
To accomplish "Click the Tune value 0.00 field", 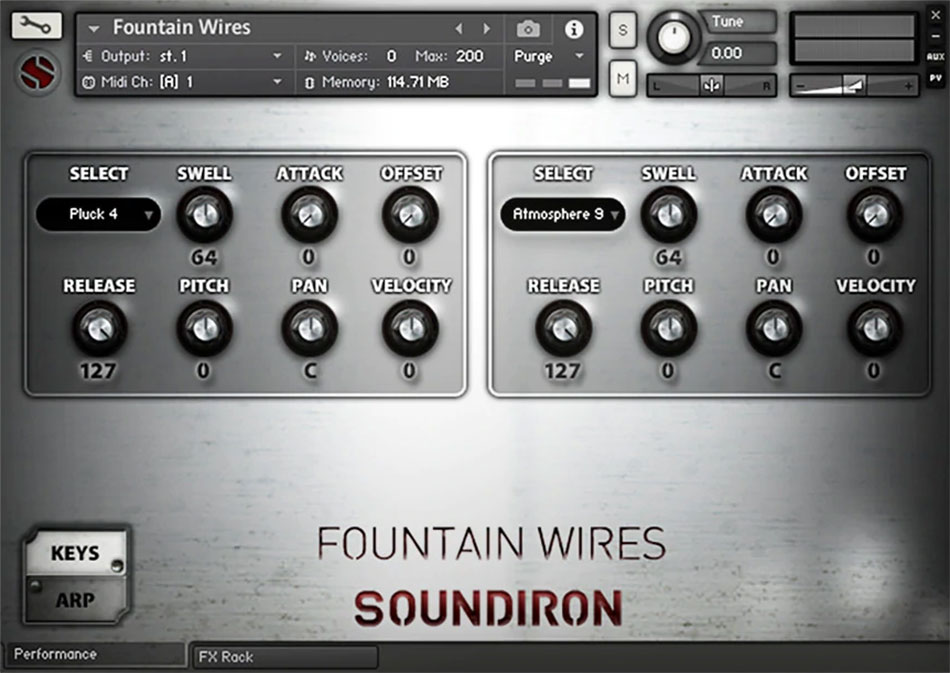I will (737, 53).
